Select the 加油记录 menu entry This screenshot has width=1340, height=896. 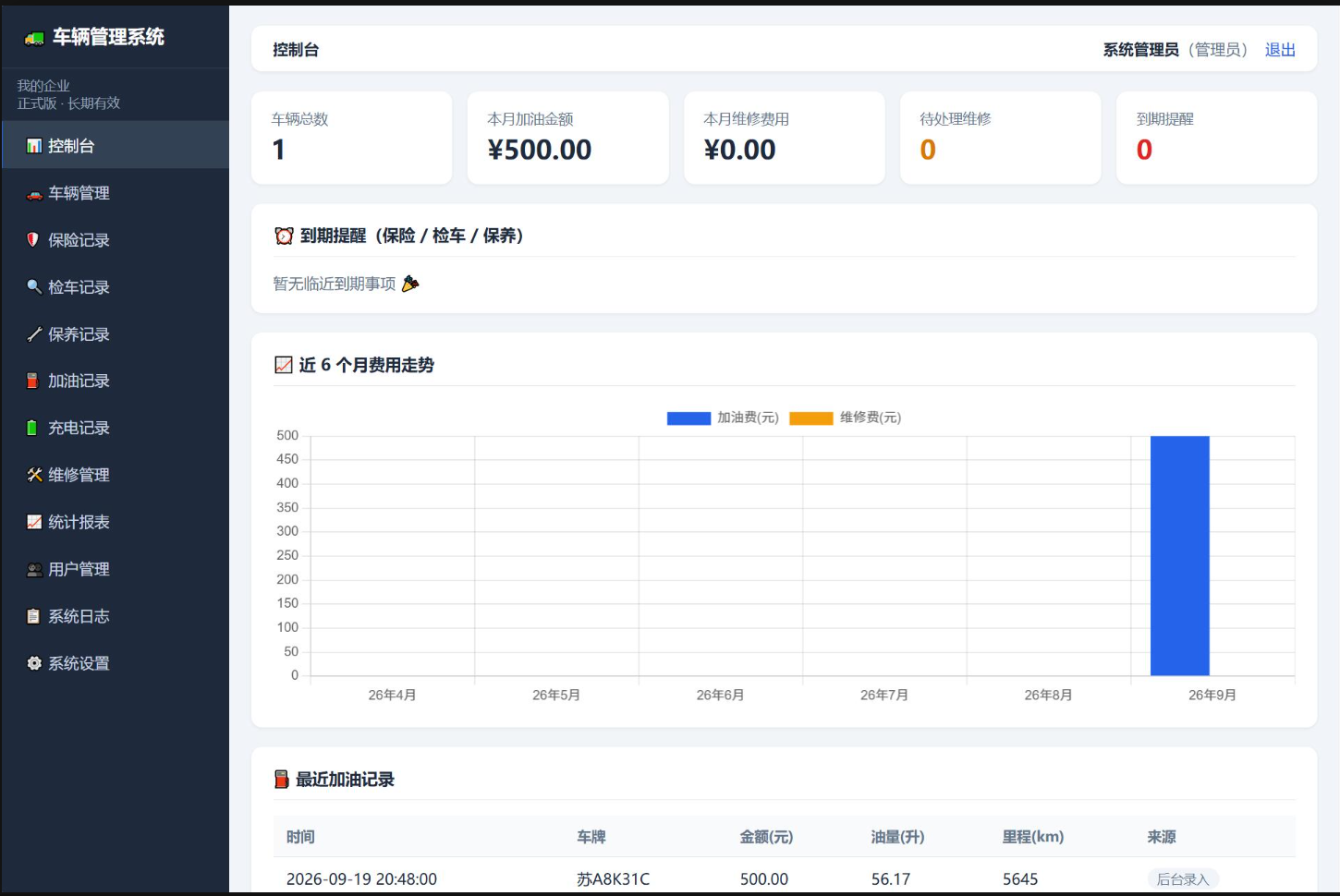click(x=116, y=381)
